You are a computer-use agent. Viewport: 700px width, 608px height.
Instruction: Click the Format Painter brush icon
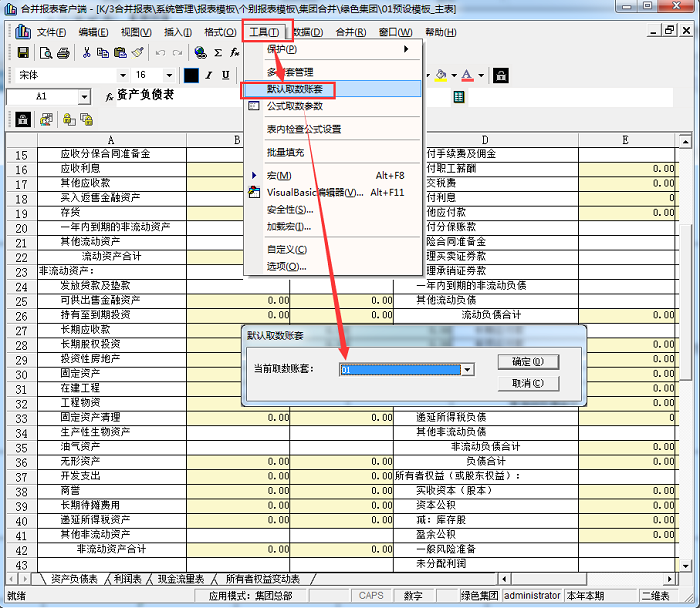tap(136, 52)
